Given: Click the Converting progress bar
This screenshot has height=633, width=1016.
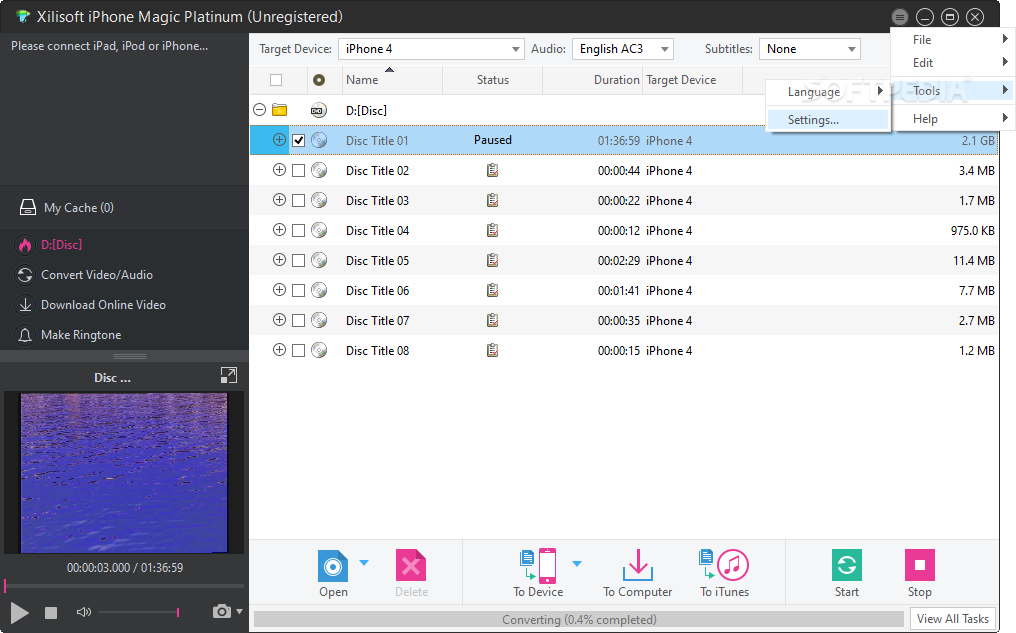Looking at the screenshot, I should point(579,619).
